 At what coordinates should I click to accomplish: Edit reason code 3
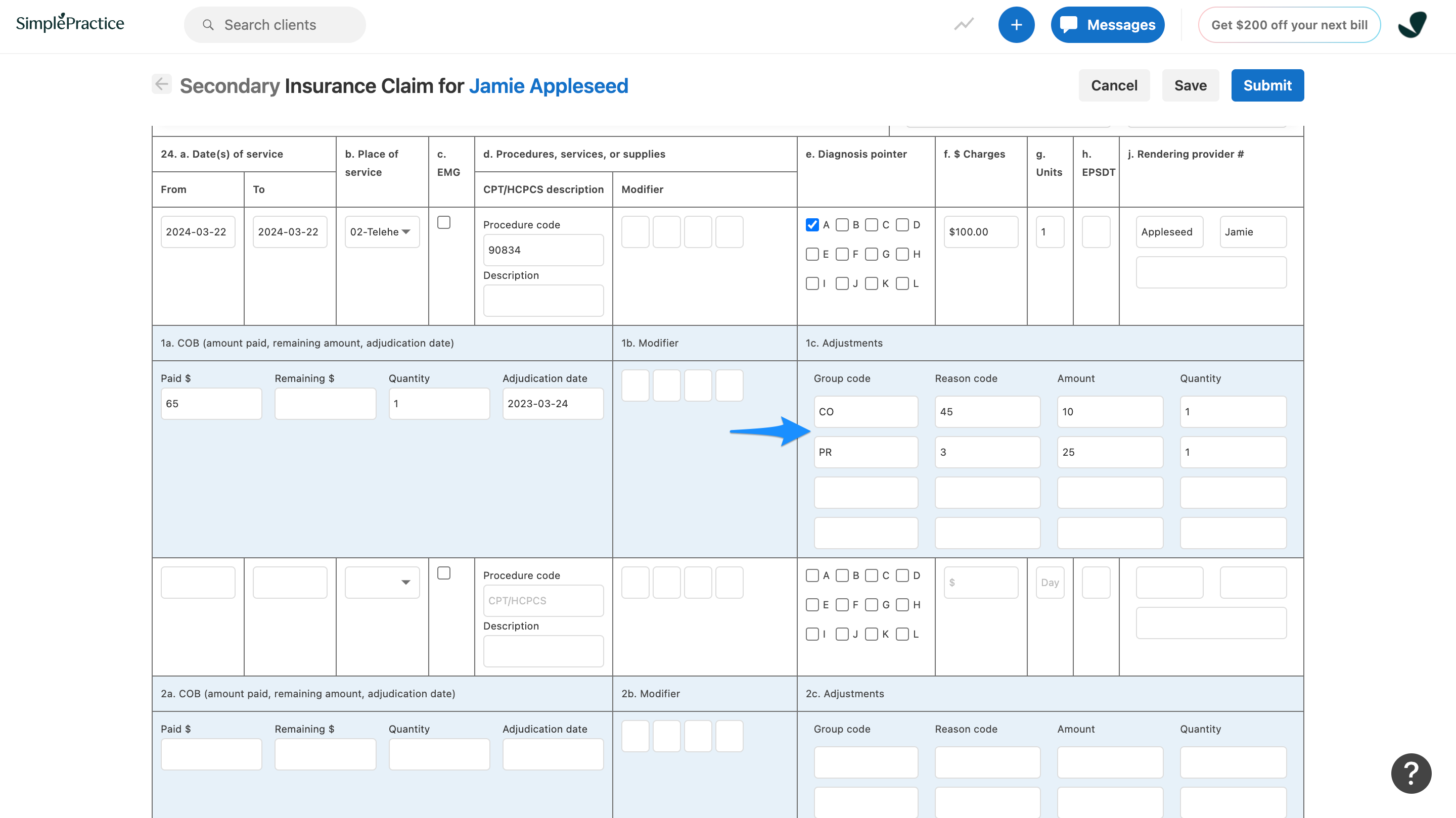pos(987,452)
